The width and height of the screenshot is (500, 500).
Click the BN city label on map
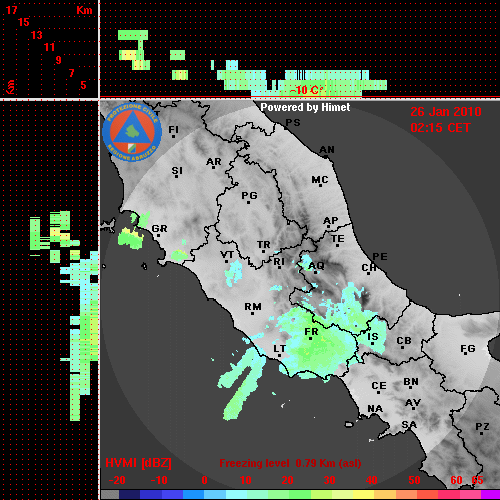[x=411, y=382]
